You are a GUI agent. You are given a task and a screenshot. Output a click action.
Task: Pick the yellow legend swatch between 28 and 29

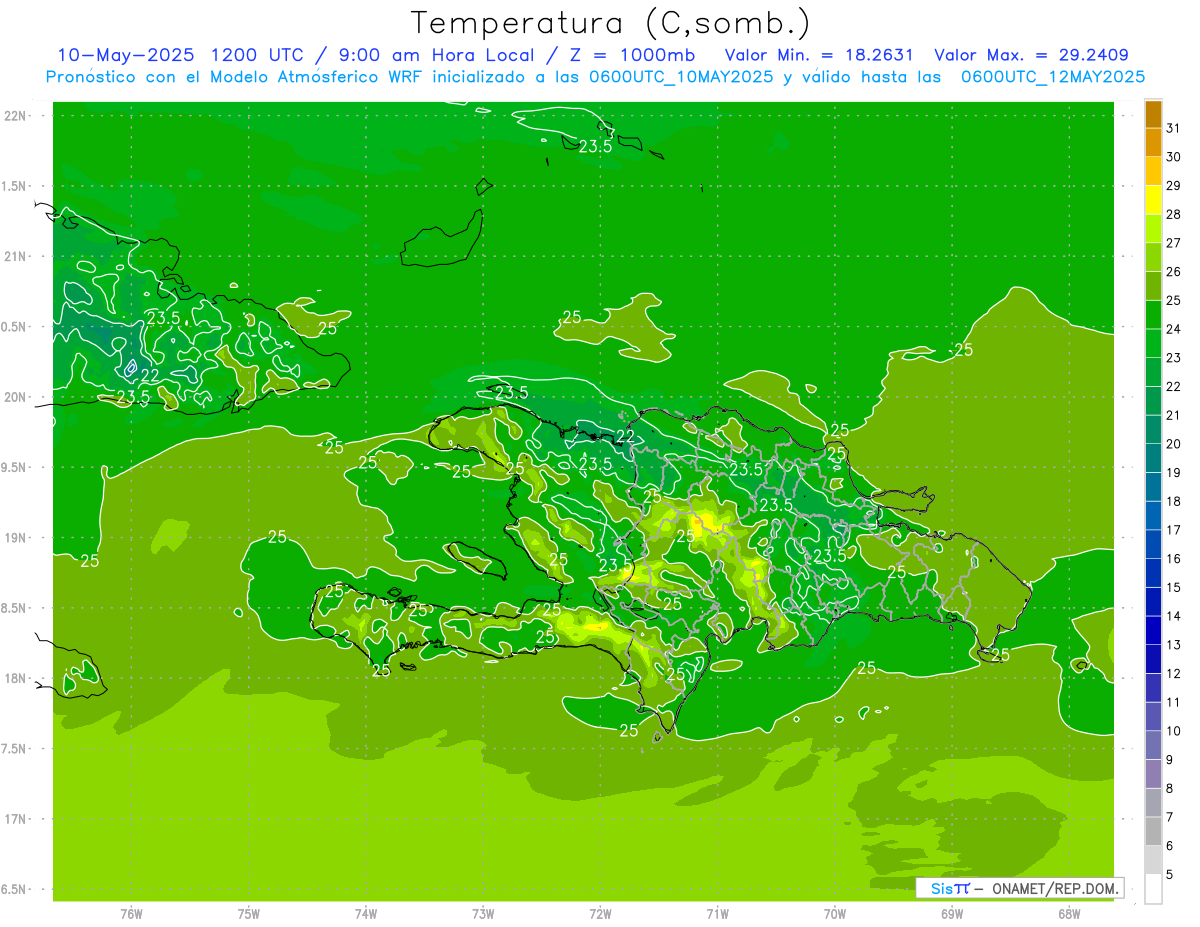[x=1153, y=200]
